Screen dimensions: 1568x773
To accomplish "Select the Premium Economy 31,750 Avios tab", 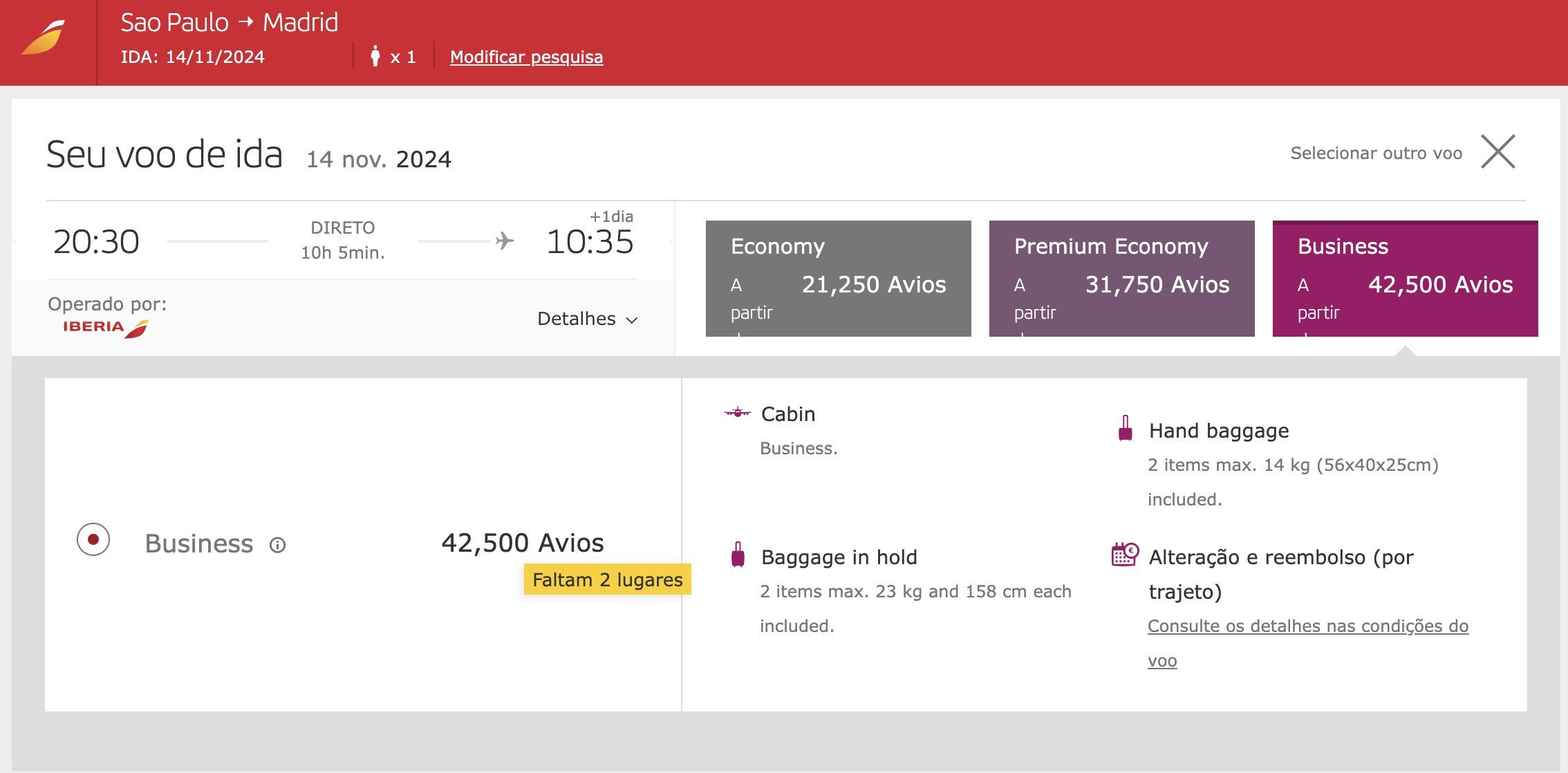I will (1121, 279).
